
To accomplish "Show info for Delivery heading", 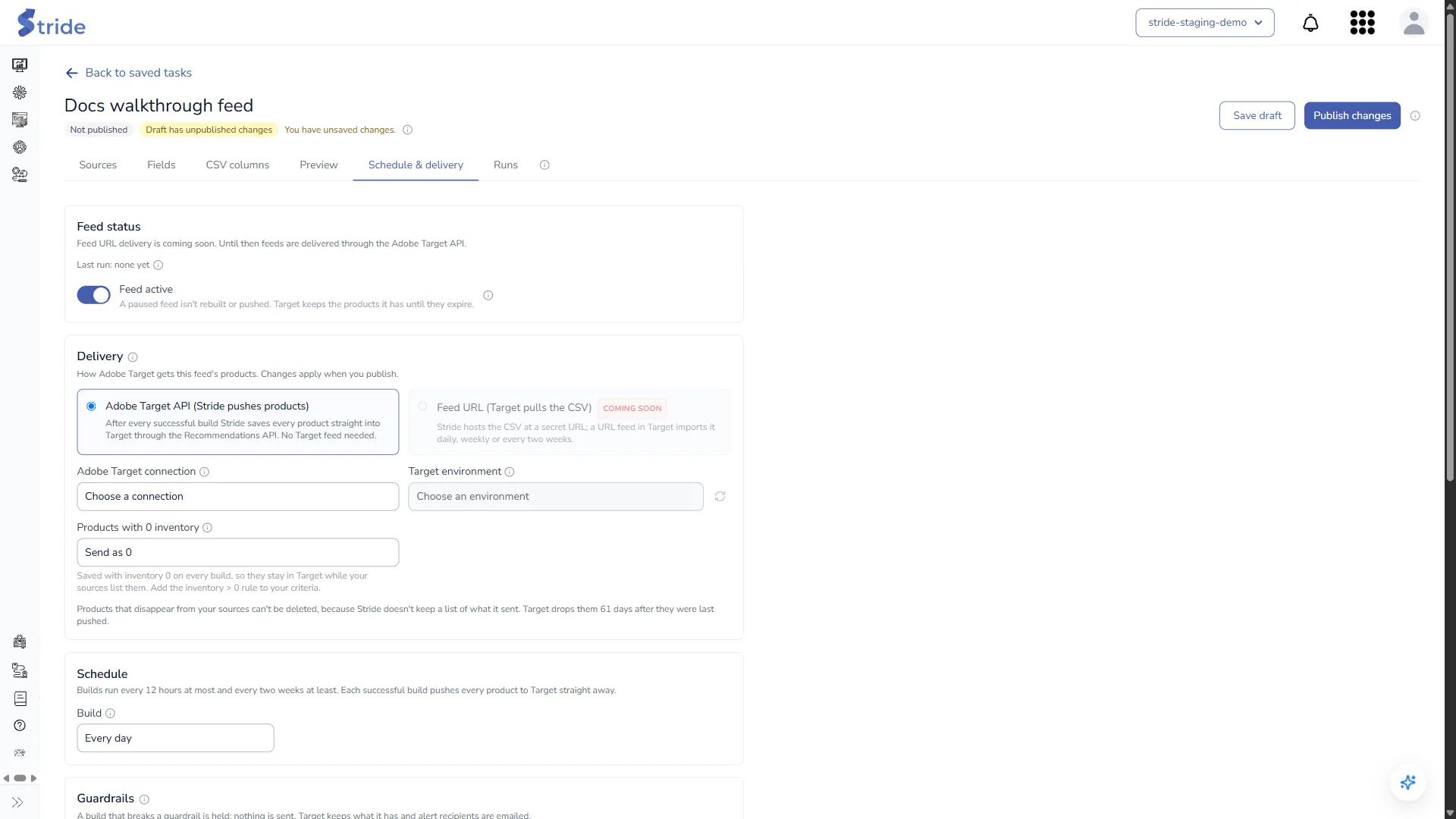I will click(x=133, y=357).
